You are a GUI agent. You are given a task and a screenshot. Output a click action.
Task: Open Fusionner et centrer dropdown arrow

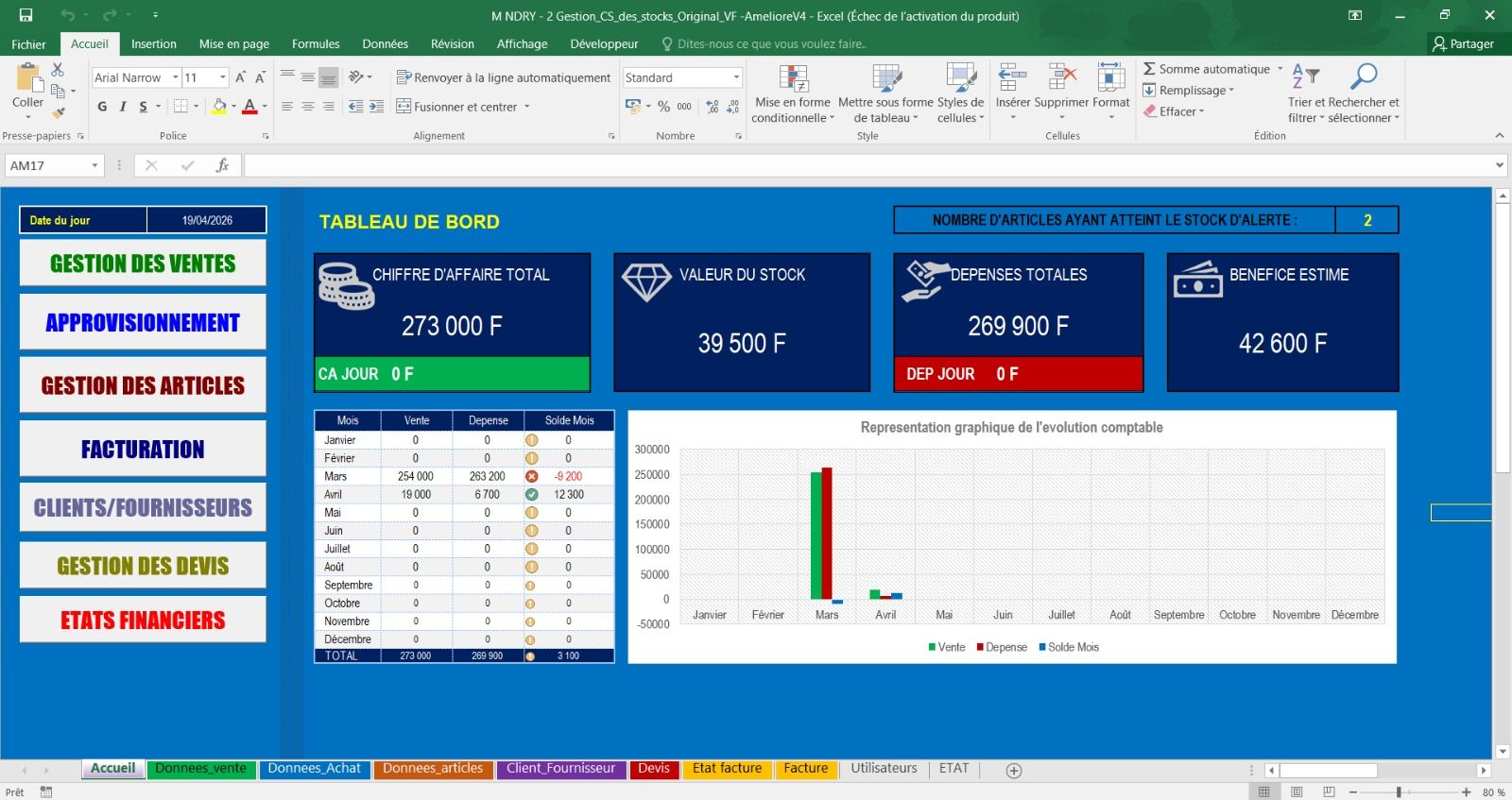click(x=527, y=107)
